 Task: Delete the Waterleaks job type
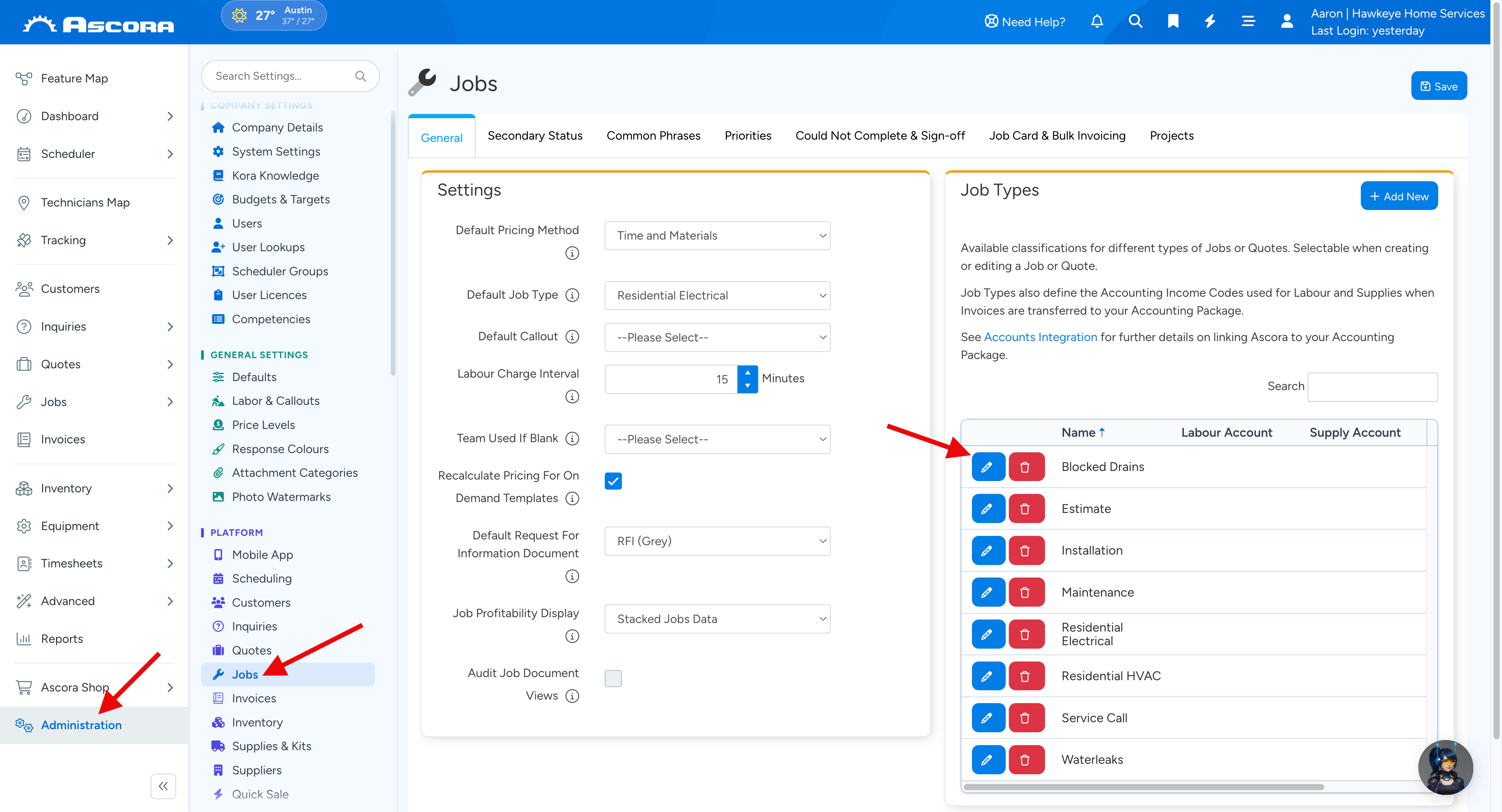tap(1026, 759)
